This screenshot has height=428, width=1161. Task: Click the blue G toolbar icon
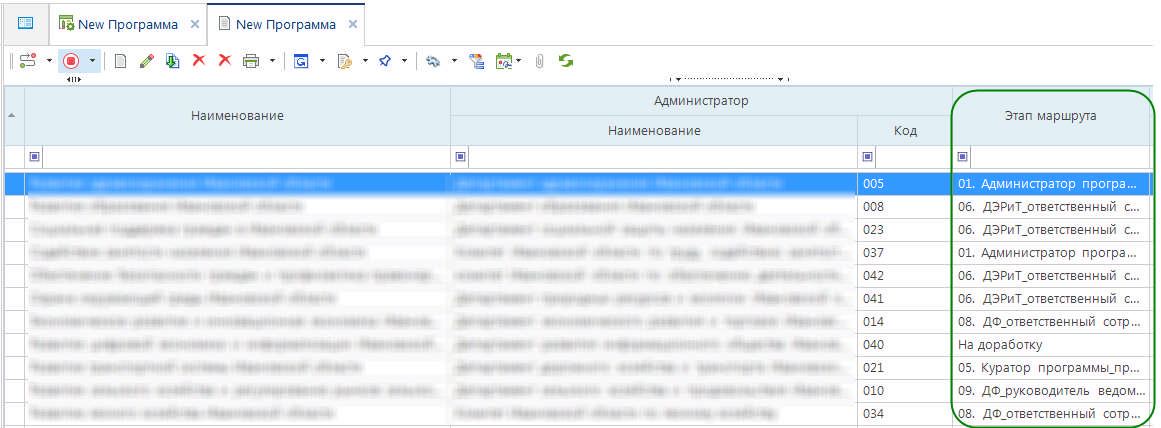301,61
